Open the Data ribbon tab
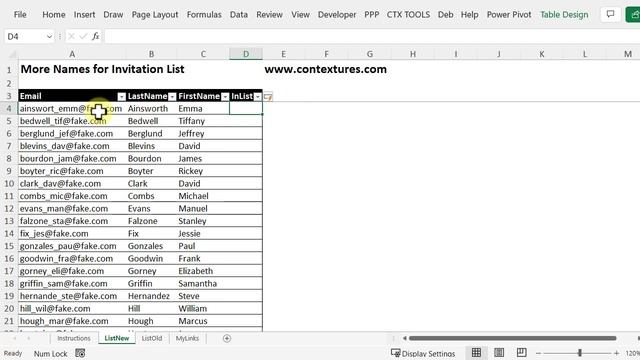 [238, 15]
